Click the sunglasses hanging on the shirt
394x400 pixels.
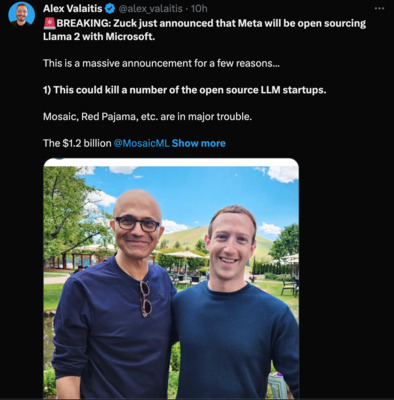pos(146,298)
